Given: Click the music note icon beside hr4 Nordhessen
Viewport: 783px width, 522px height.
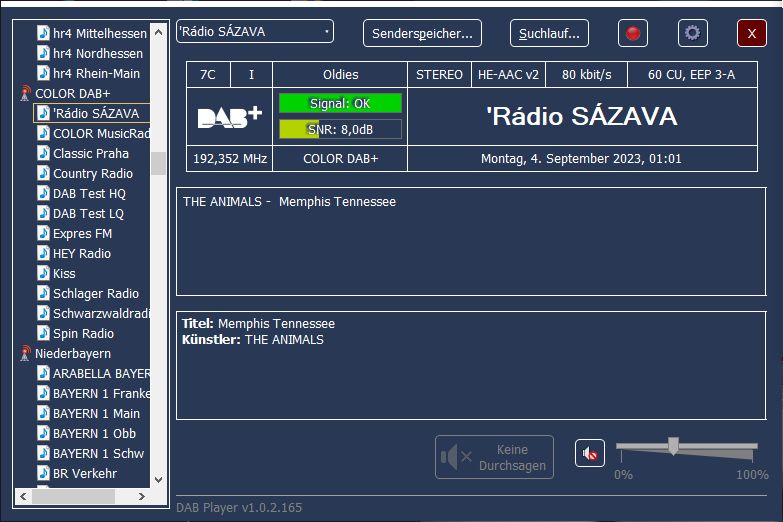Looking at the screenshot, I should pyautogui.click(x=43, y=53).
